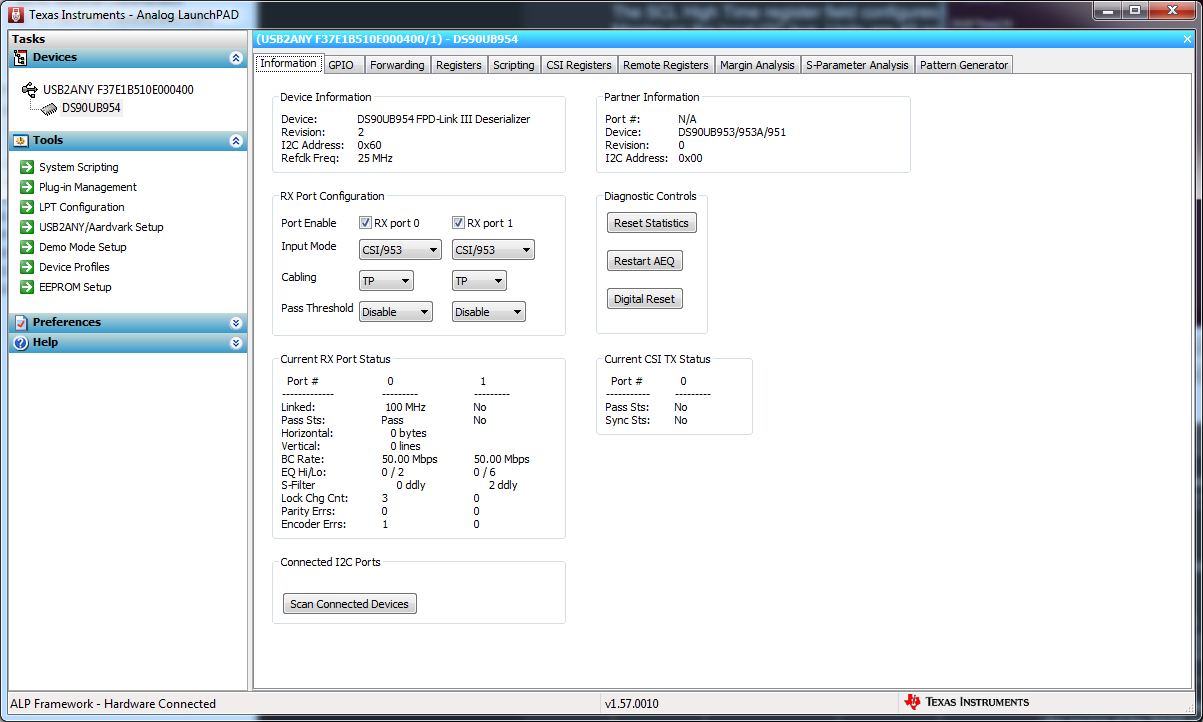
Task: Click the Refclk Freq 25 MHz value
Action: point(375,158)
